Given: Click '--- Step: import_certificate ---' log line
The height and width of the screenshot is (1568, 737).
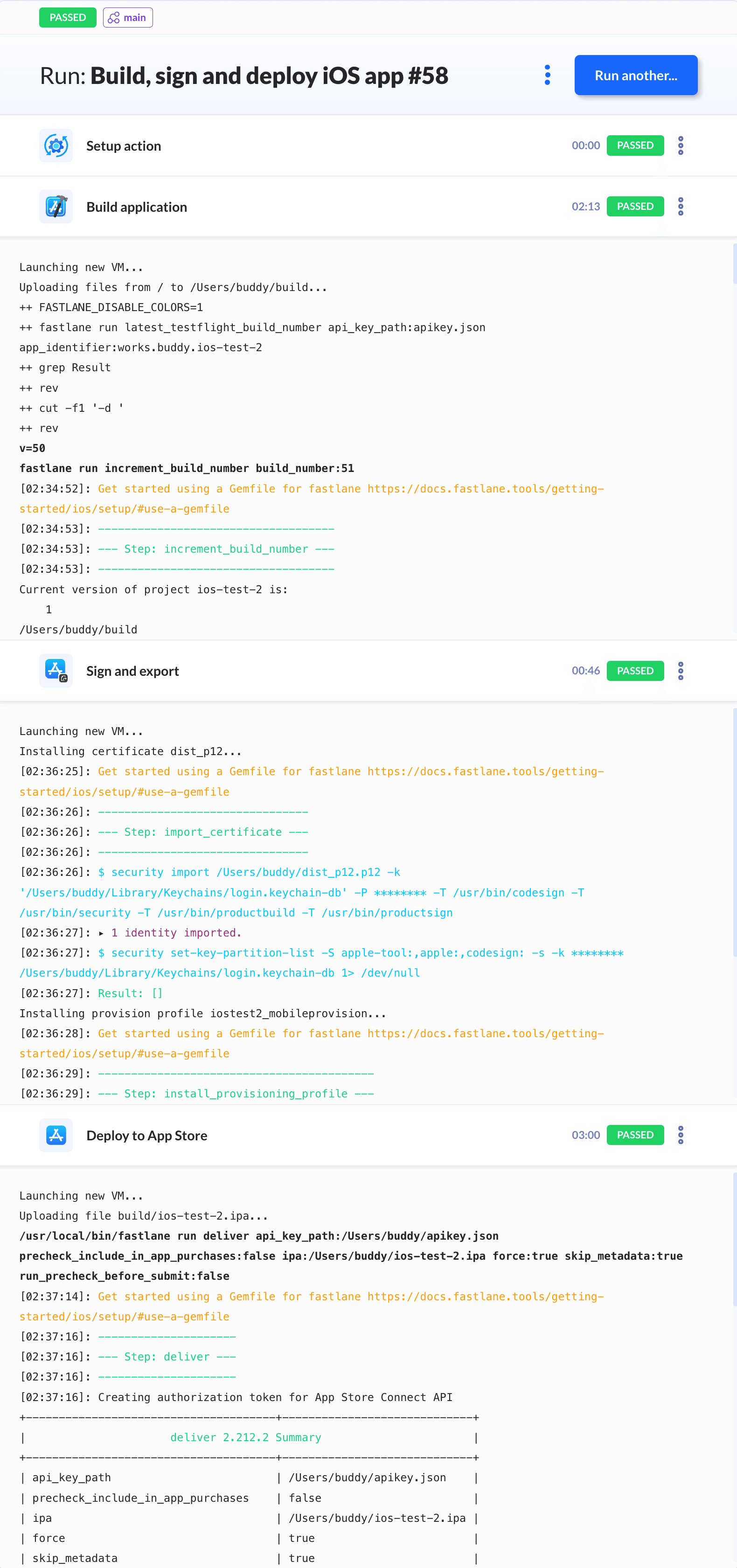Looking at the screenshot, I should pyautogui.click(x=203, y=832).
